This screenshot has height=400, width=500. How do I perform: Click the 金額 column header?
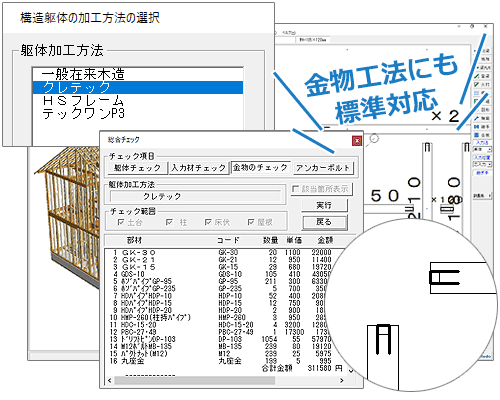325,240
